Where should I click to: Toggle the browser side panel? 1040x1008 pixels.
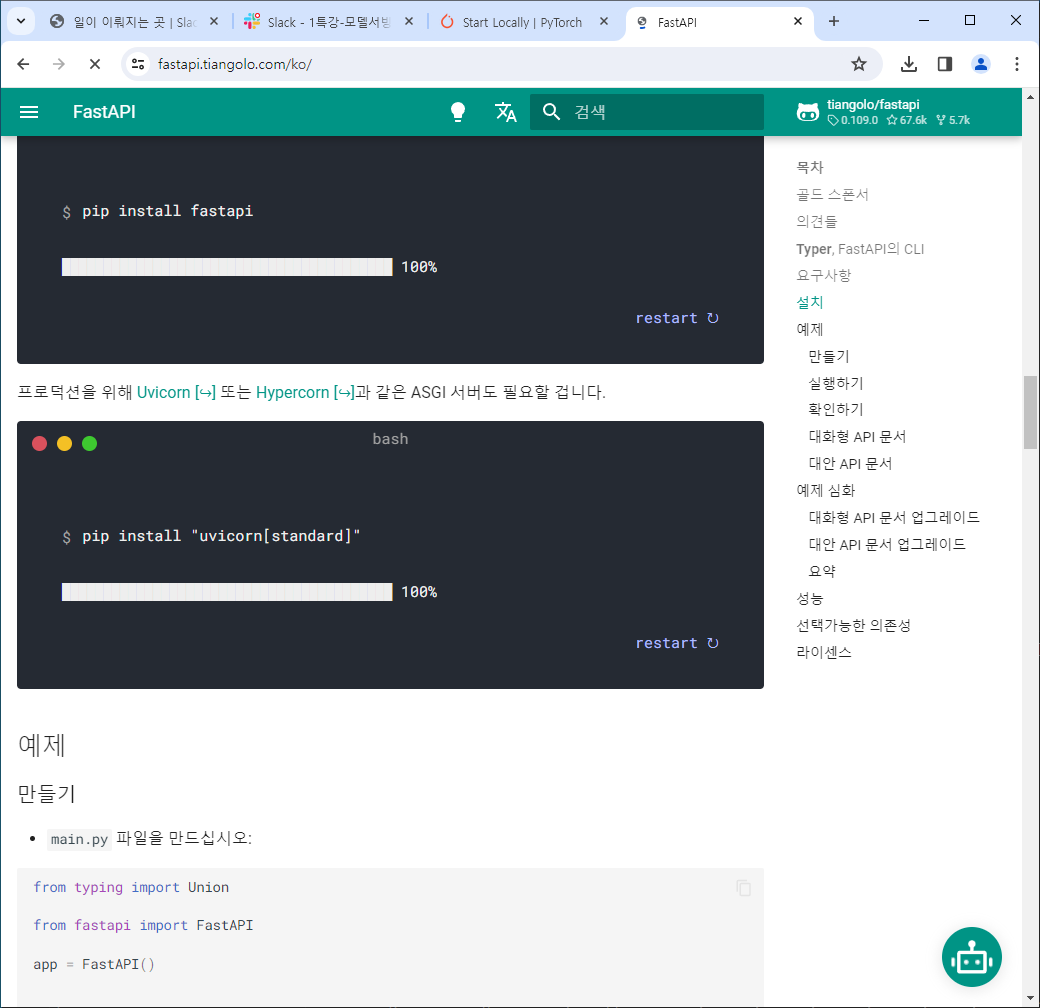tap(945, 64)
